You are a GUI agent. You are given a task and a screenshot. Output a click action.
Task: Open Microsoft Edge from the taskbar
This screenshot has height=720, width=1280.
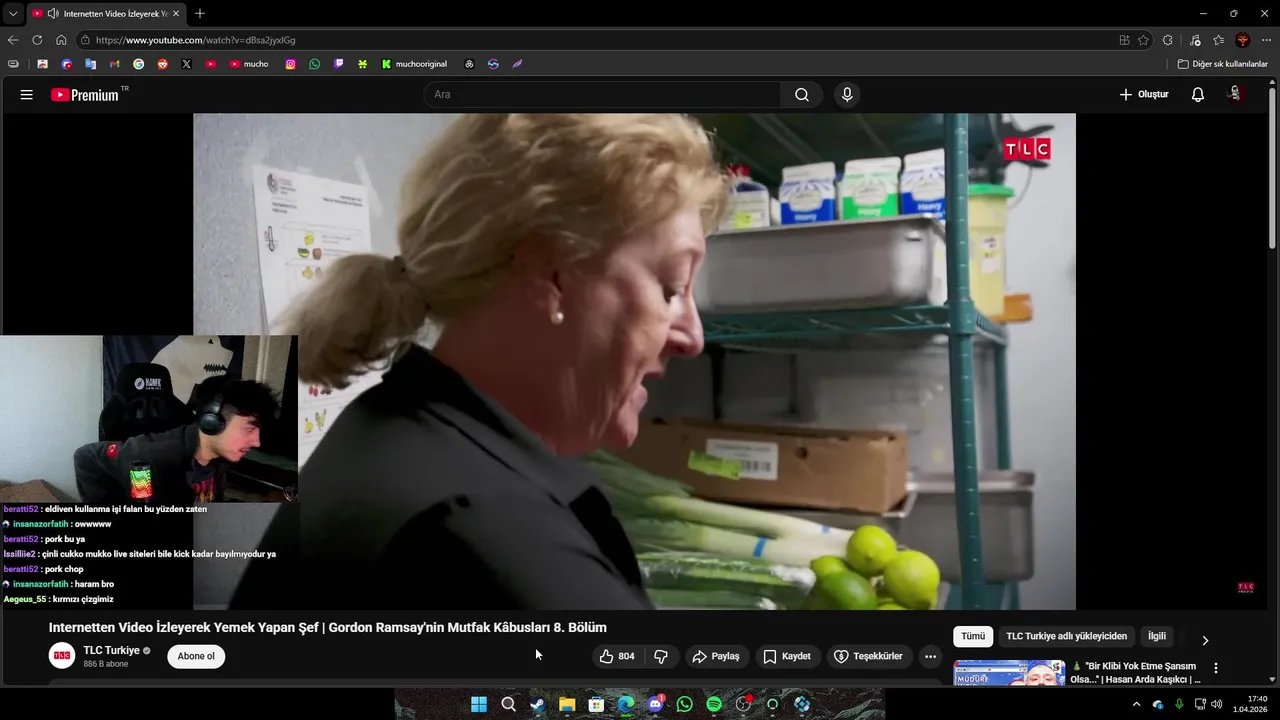626,704
